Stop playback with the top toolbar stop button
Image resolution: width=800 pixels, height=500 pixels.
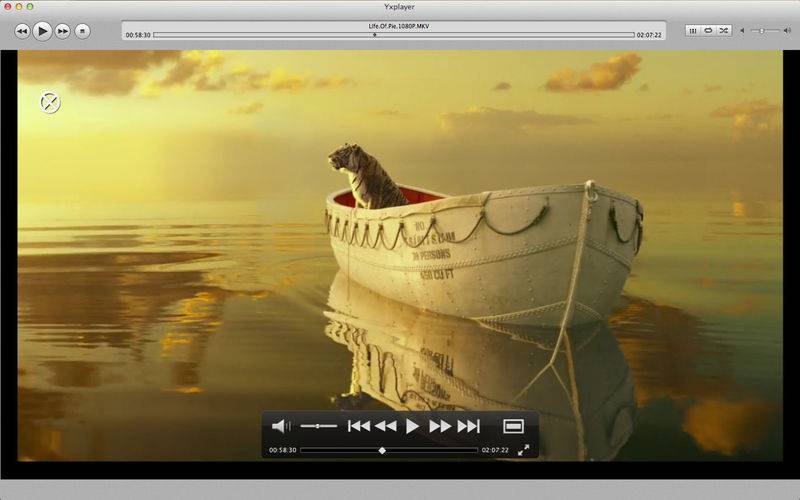coord(82,32)
